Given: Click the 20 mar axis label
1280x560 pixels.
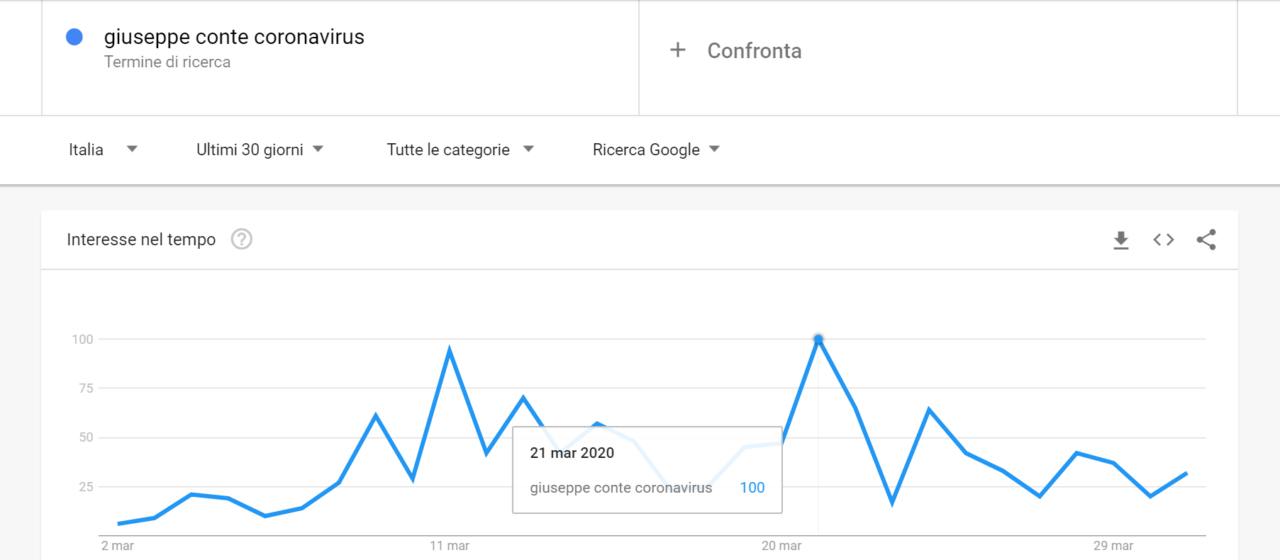Looking at the screenshot, I should [781, 546].
